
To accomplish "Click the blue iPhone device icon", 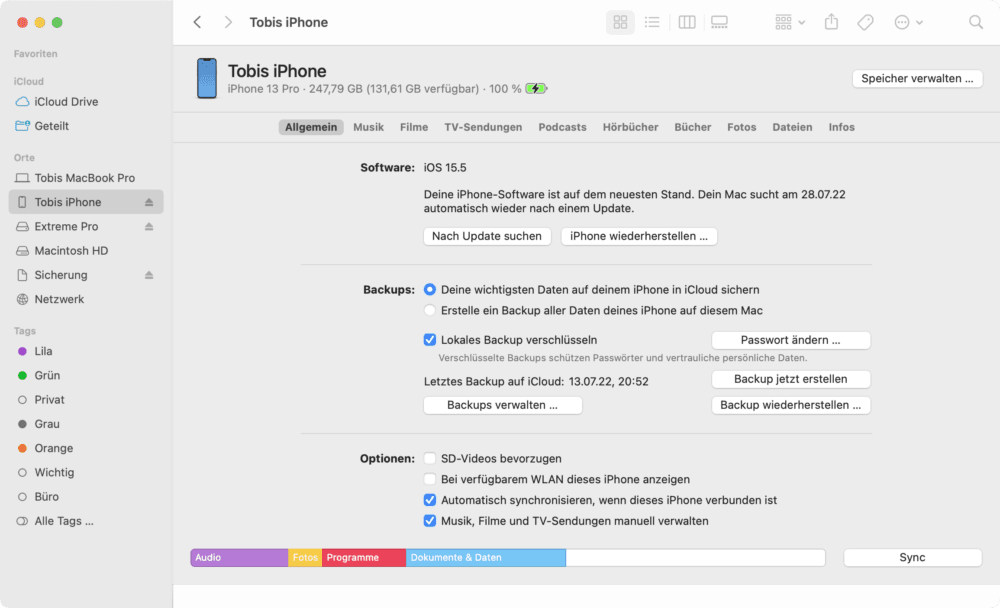I will click(x=207, y=78).
